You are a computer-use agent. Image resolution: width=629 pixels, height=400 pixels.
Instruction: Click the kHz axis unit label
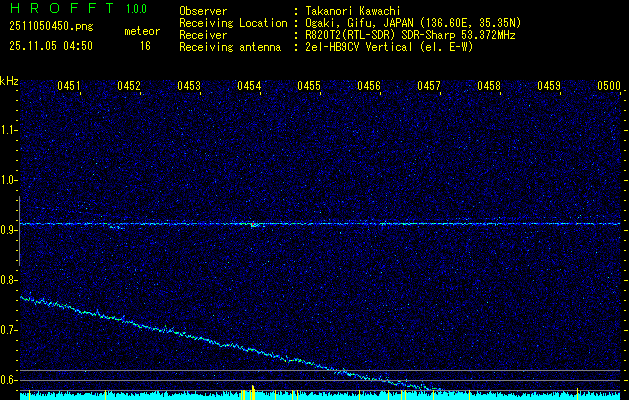pos(9,81)
